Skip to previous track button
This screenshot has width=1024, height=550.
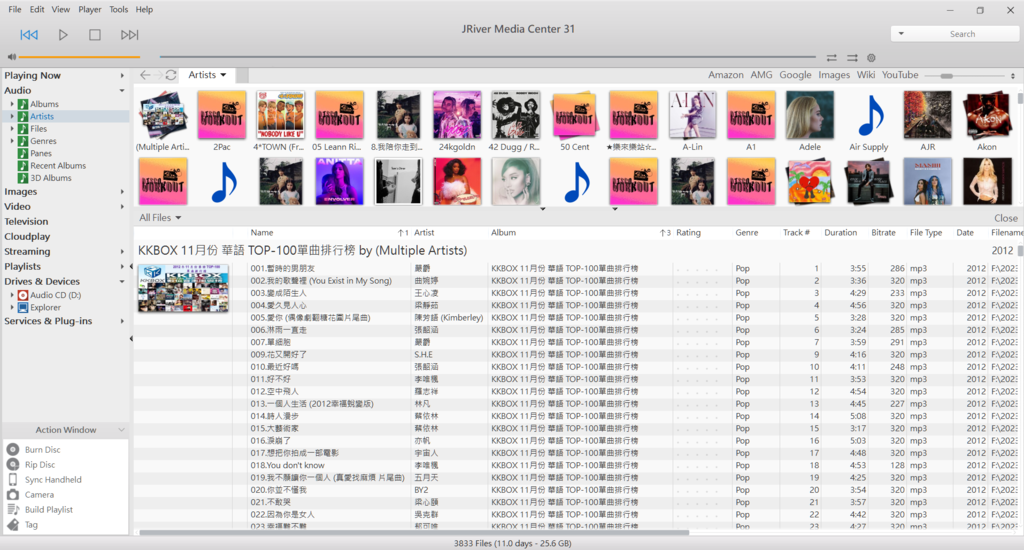pos(29,35)
